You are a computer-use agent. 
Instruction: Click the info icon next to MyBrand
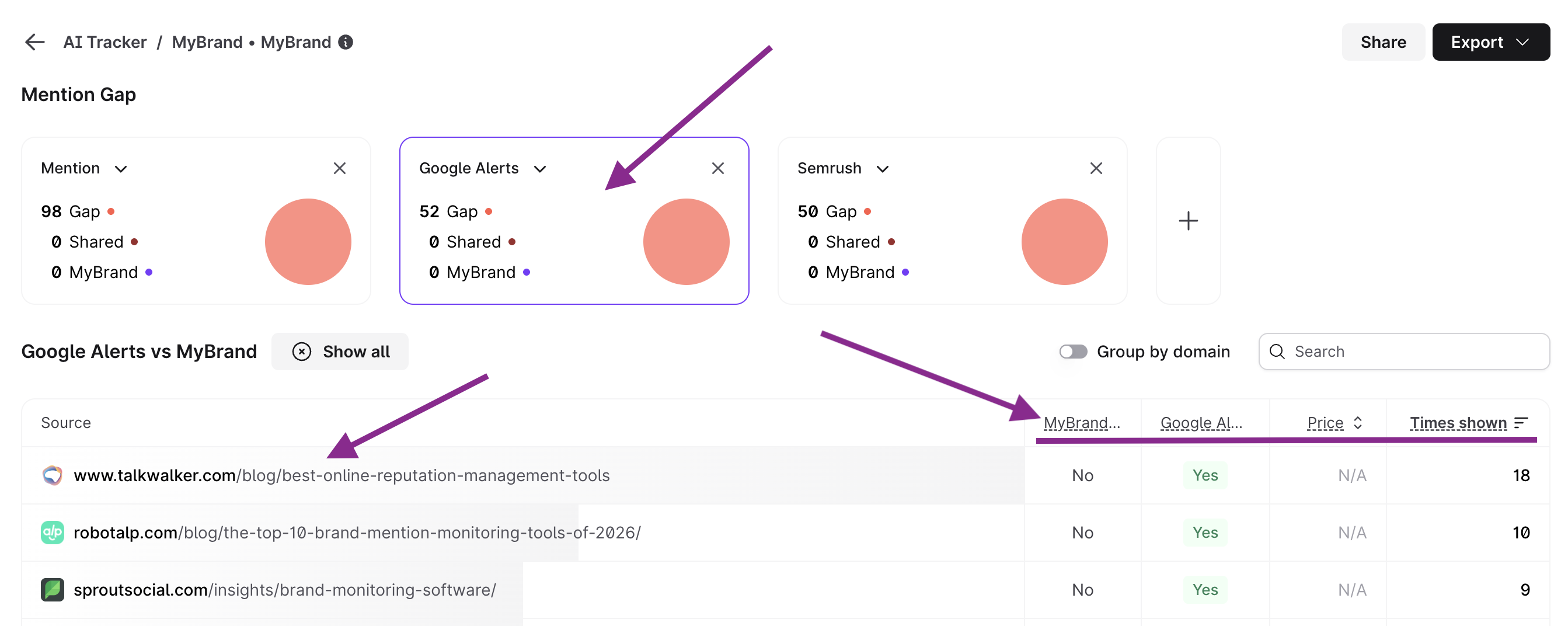point(346,42)
